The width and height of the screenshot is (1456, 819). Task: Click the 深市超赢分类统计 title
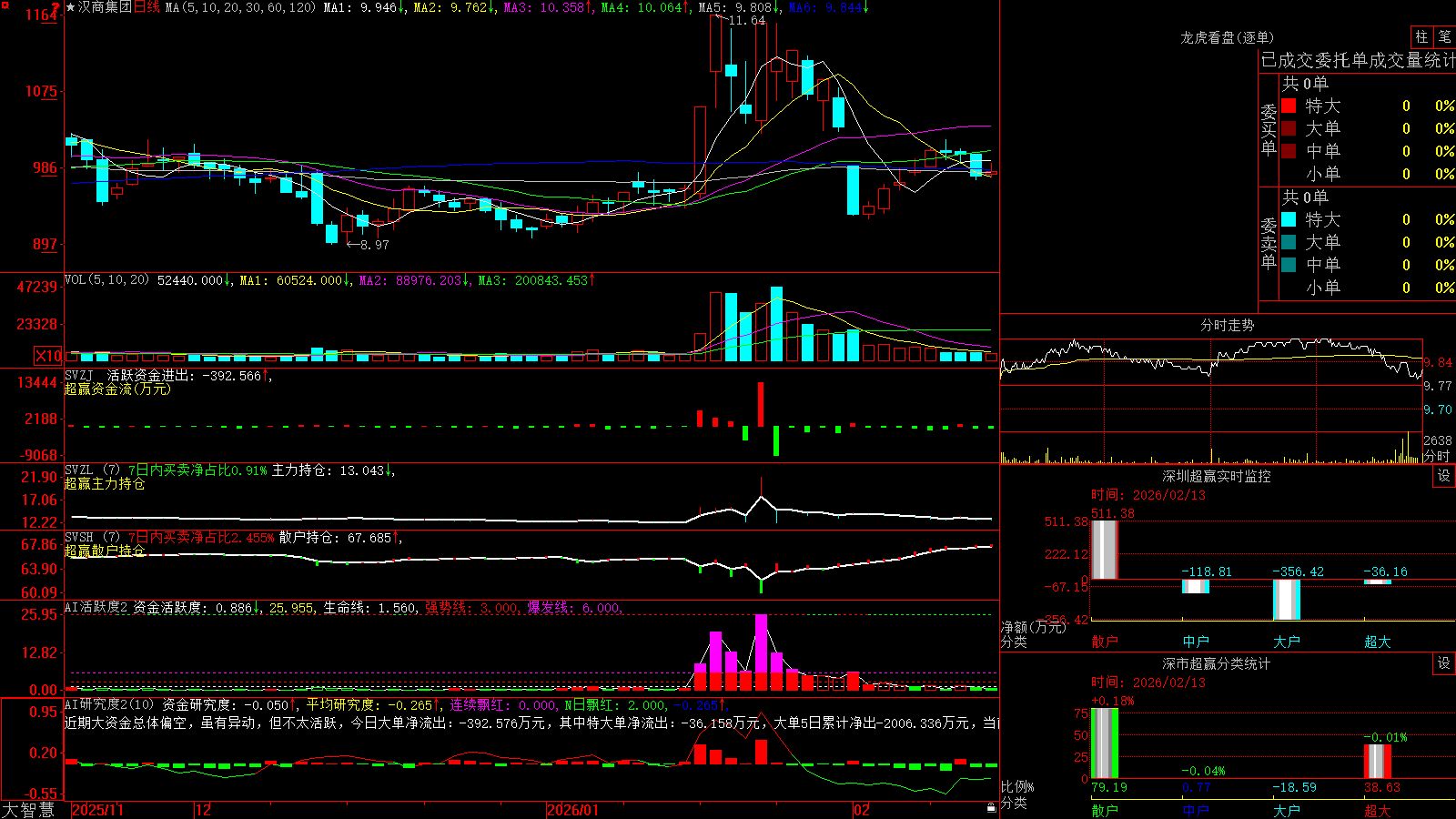(1217, 663)
